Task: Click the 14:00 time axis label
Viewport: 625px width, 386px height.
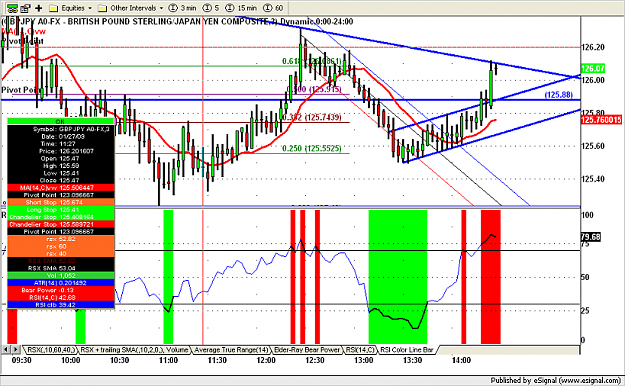Action: 461,360
